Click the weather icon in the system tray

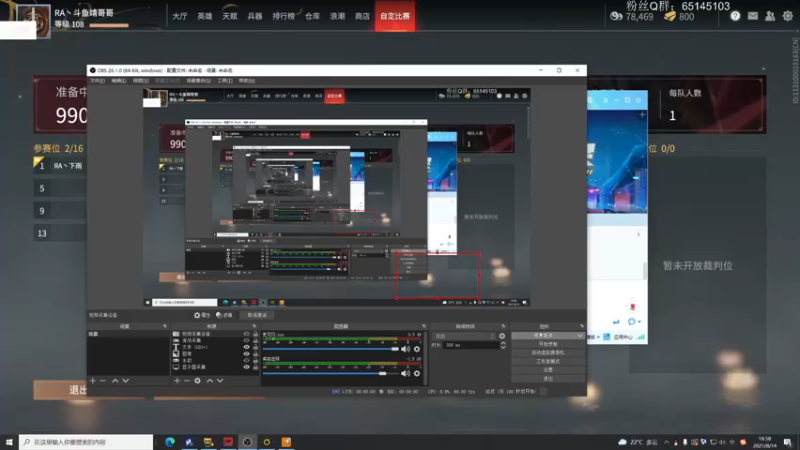pyautogui.click(x=622, y=442)
